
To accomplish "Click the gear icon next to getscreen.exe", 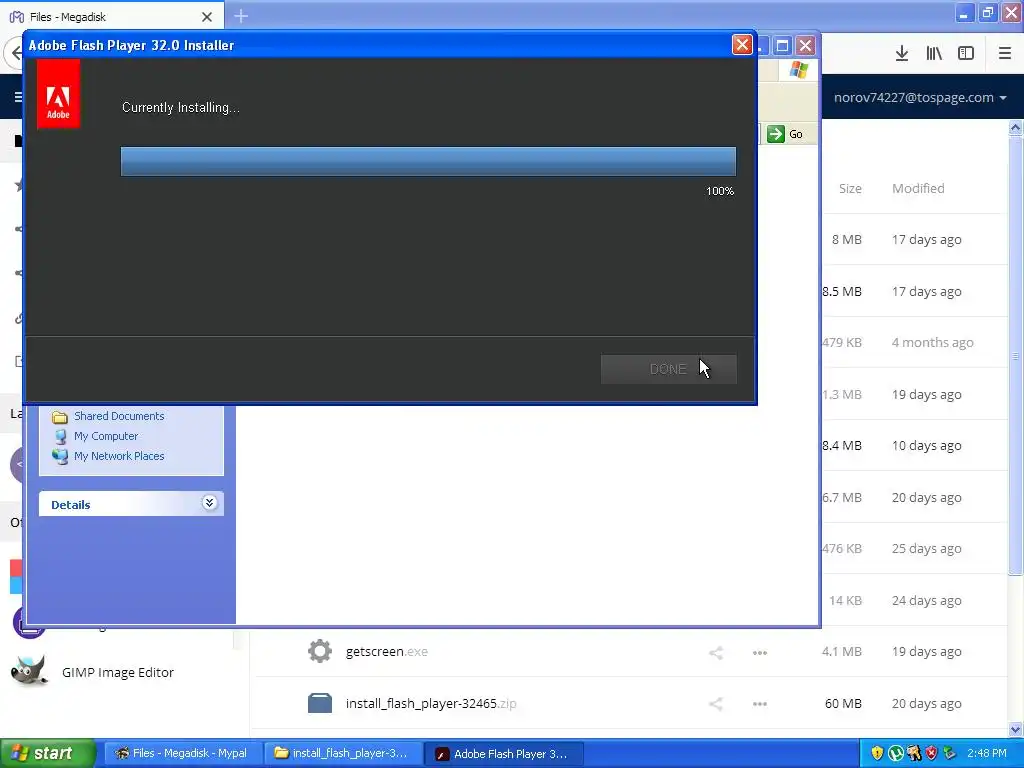I will tap(320, 651).
